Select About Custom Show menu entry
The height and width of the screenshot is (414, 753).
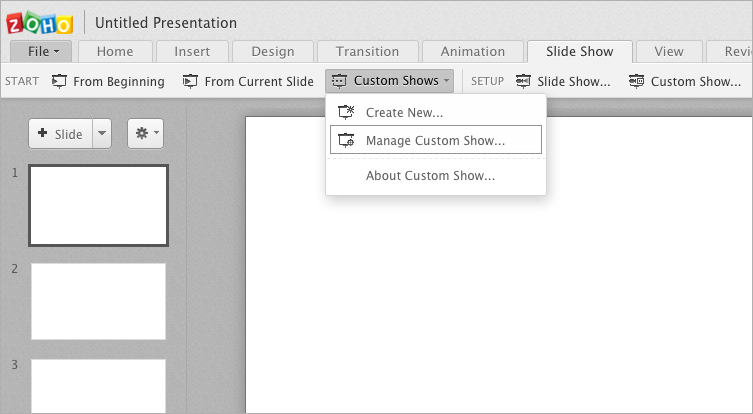tap(430, 176)
